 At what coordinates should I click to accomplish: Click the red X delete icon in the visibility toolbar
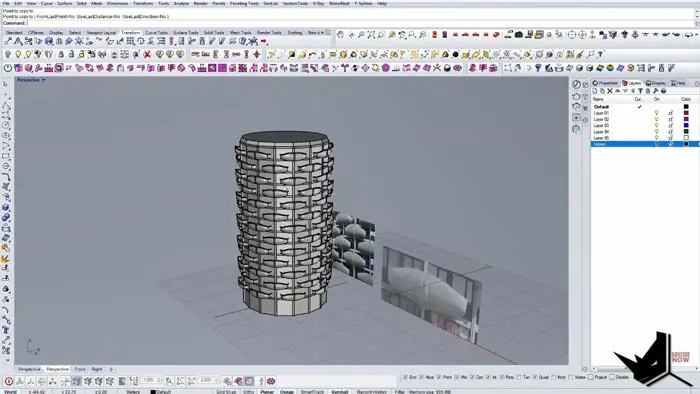pyautogui.click(x=147, y=54)
